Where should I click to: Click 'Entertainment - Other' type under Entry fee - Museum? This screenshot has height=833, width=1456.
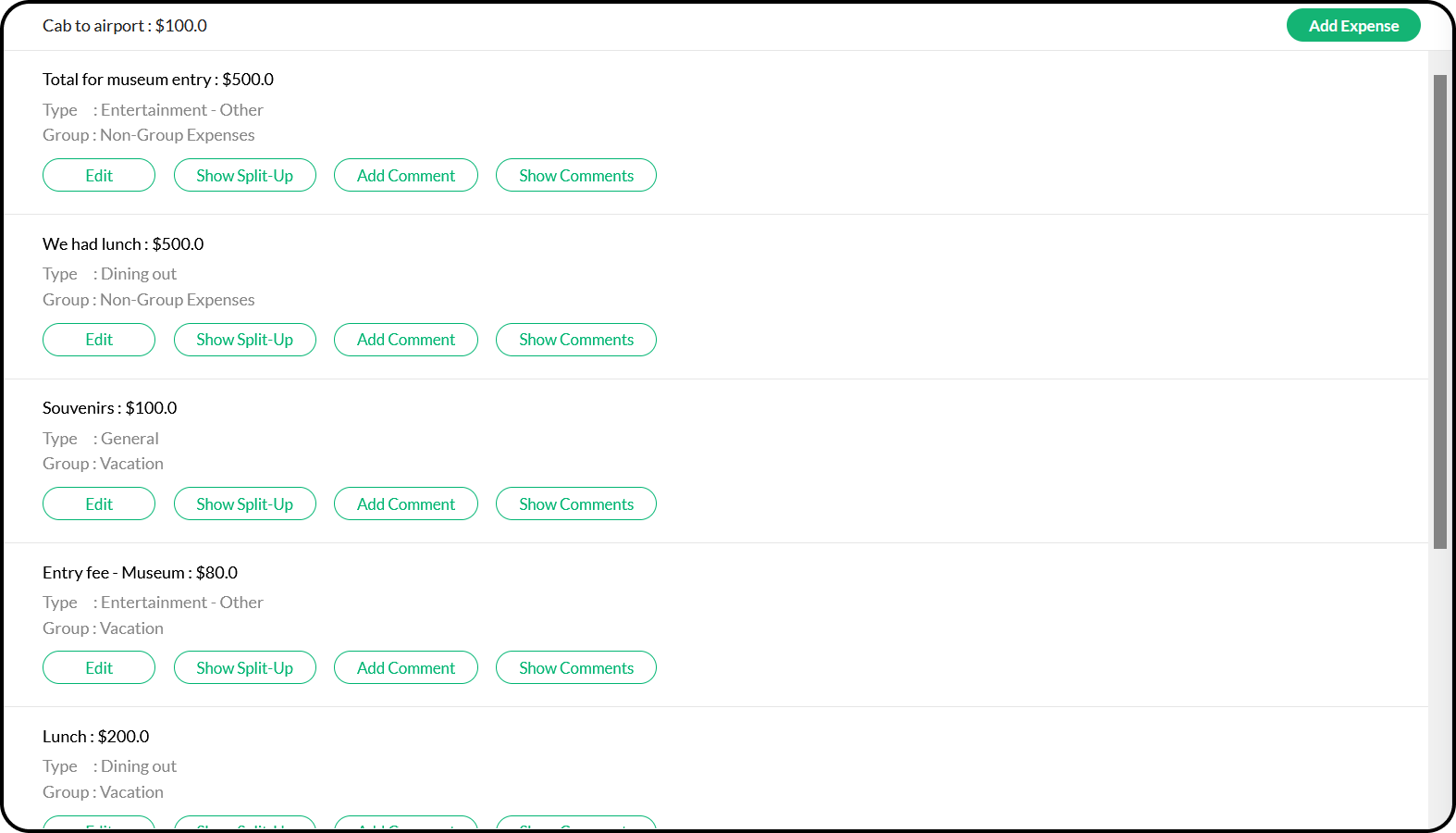click(182, 603)
